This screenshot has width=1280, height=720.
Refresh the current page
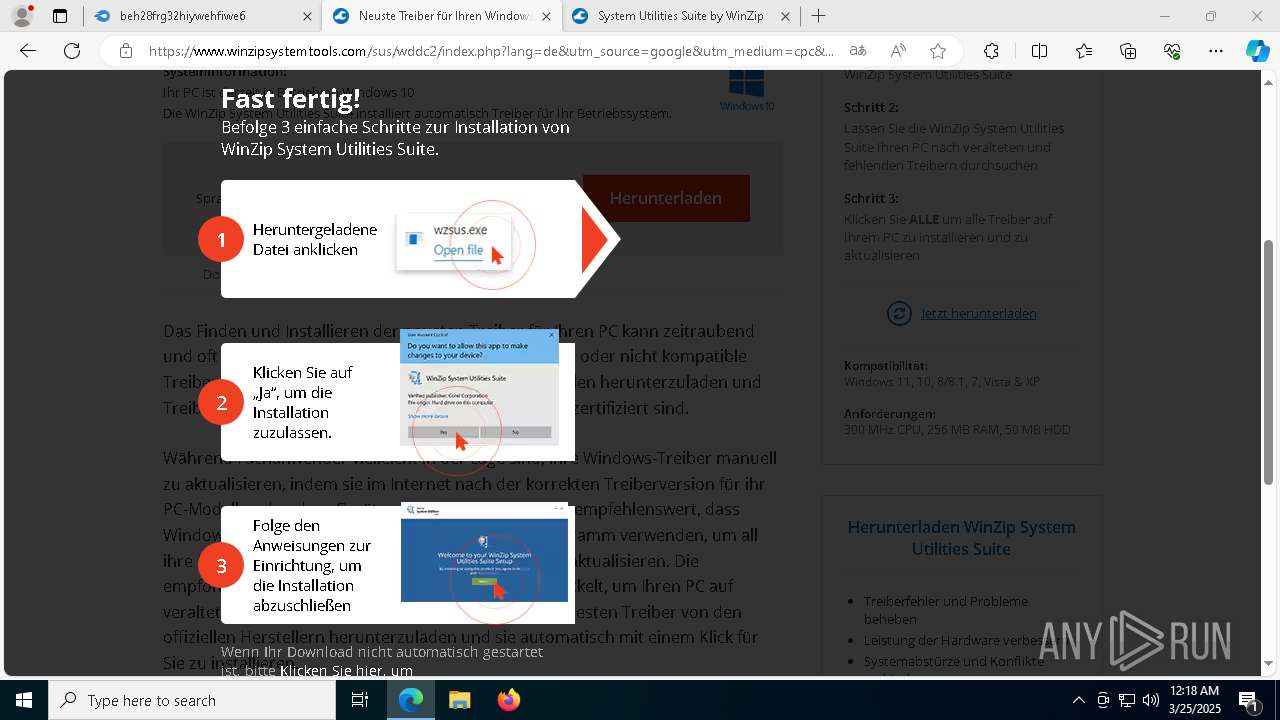coord(72,51)
